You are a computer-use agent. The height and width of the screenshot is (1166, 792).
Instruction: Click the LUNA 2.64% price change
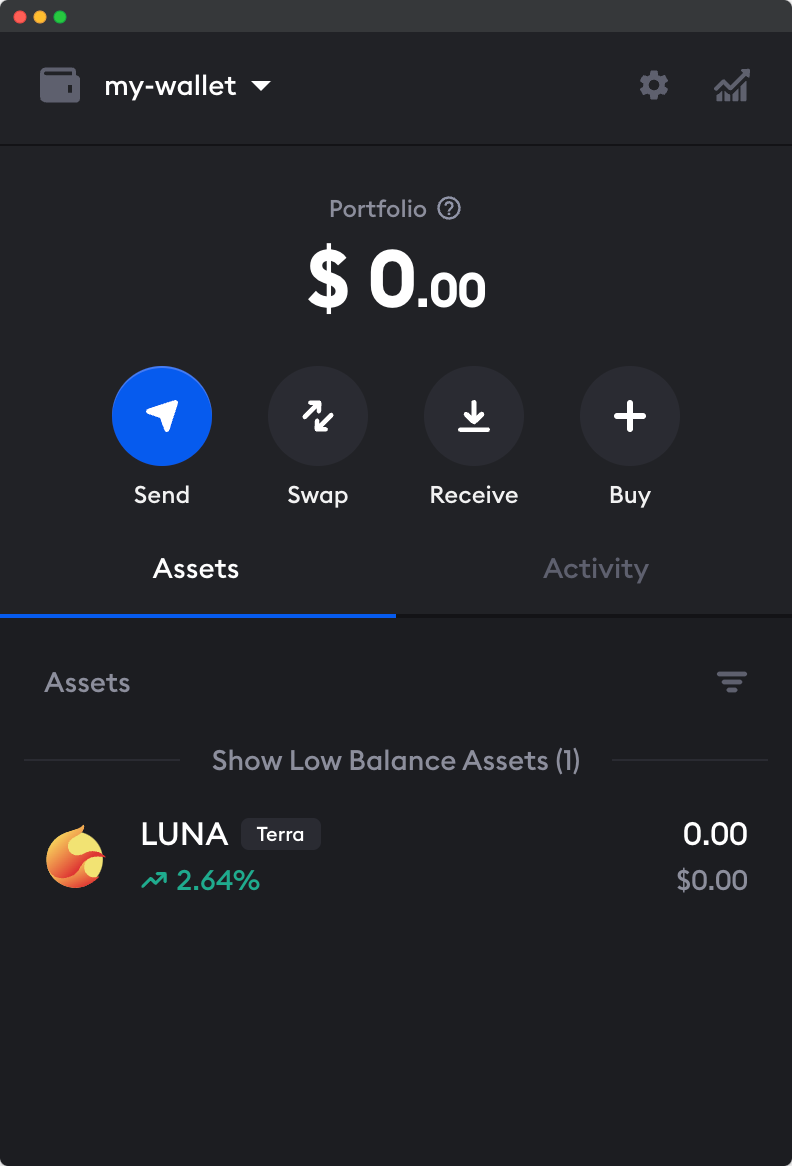pos(201,881)
